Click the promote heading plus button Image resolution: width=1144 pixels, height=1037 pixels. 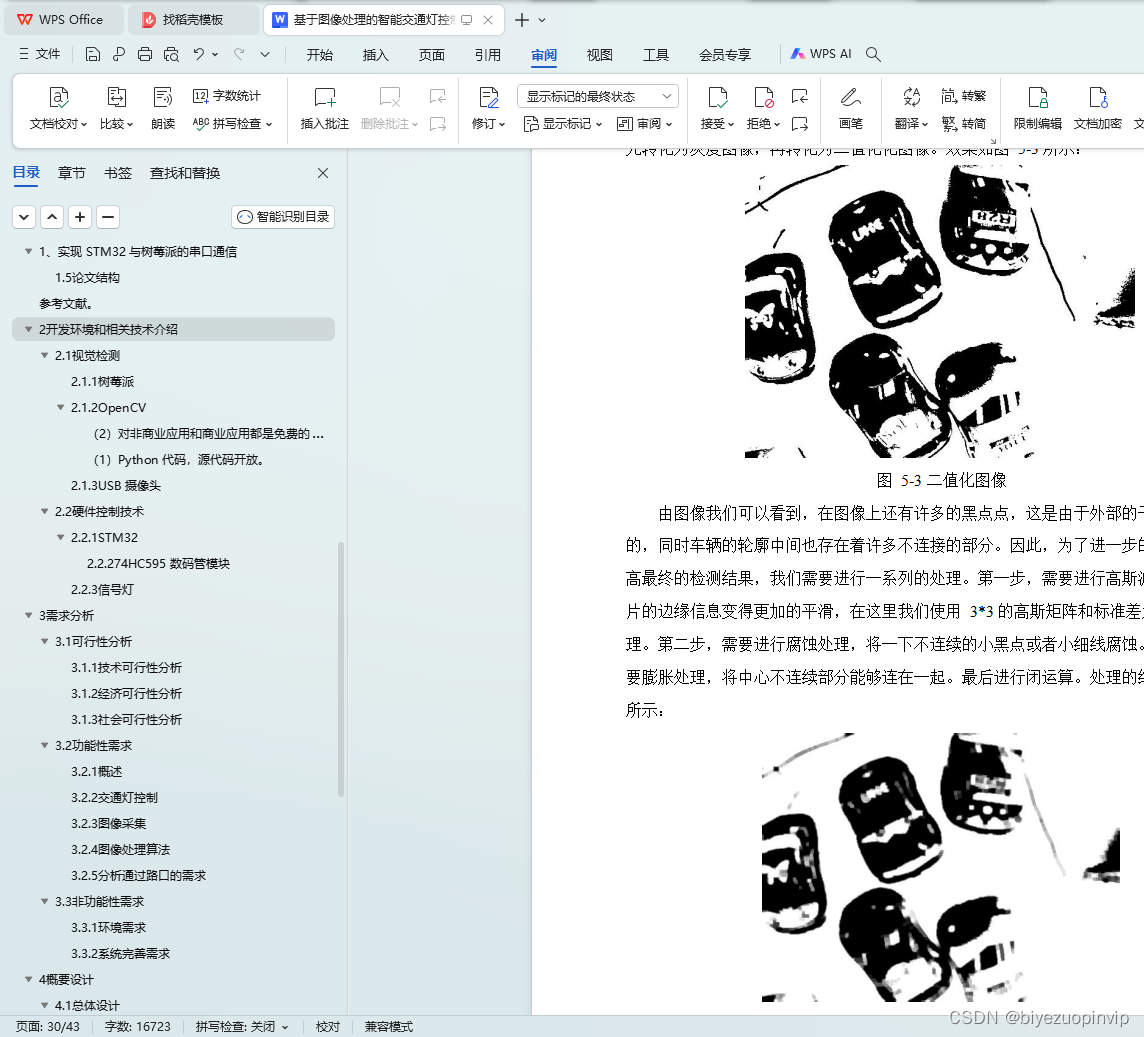80,217
